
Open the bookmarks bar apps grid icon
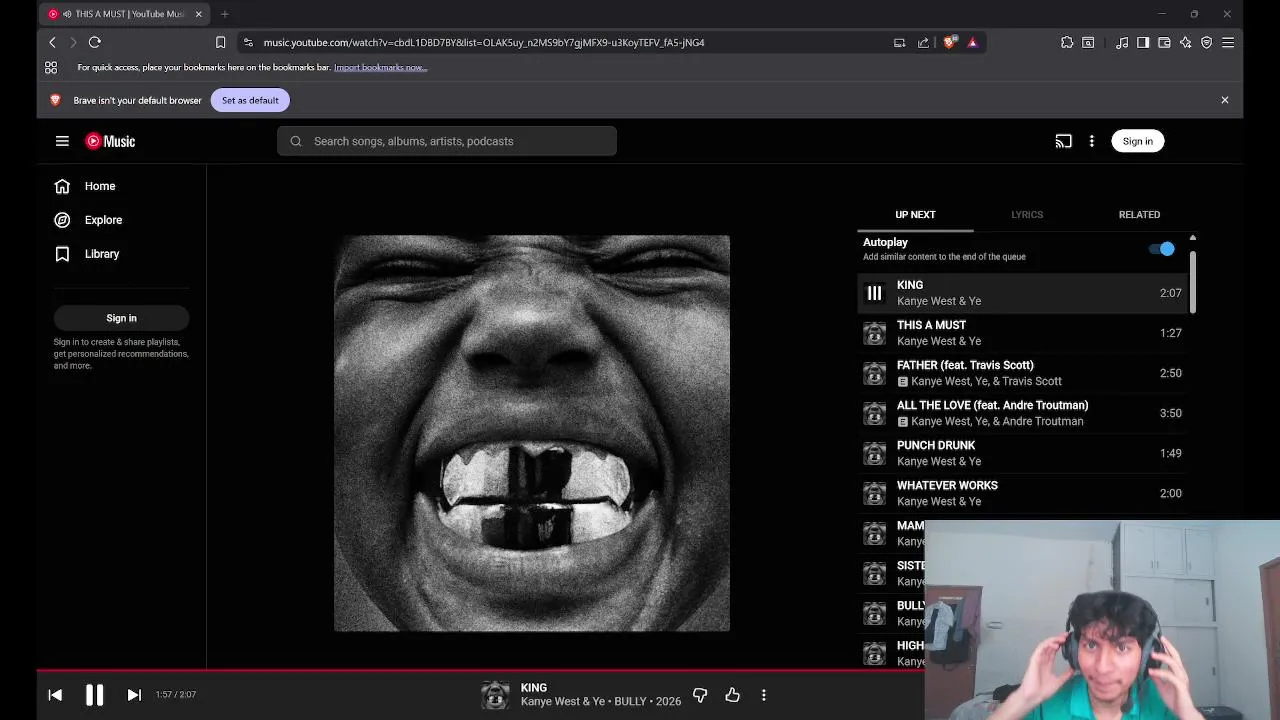(x=51, y=67)
